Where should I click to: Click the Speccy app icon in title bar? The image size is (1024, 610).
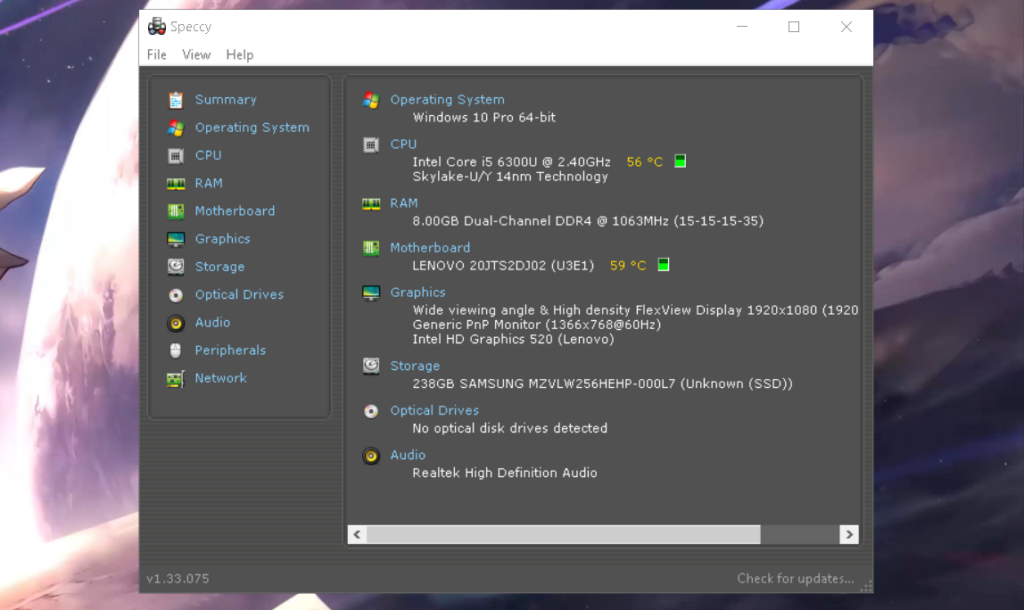(157, 27)
